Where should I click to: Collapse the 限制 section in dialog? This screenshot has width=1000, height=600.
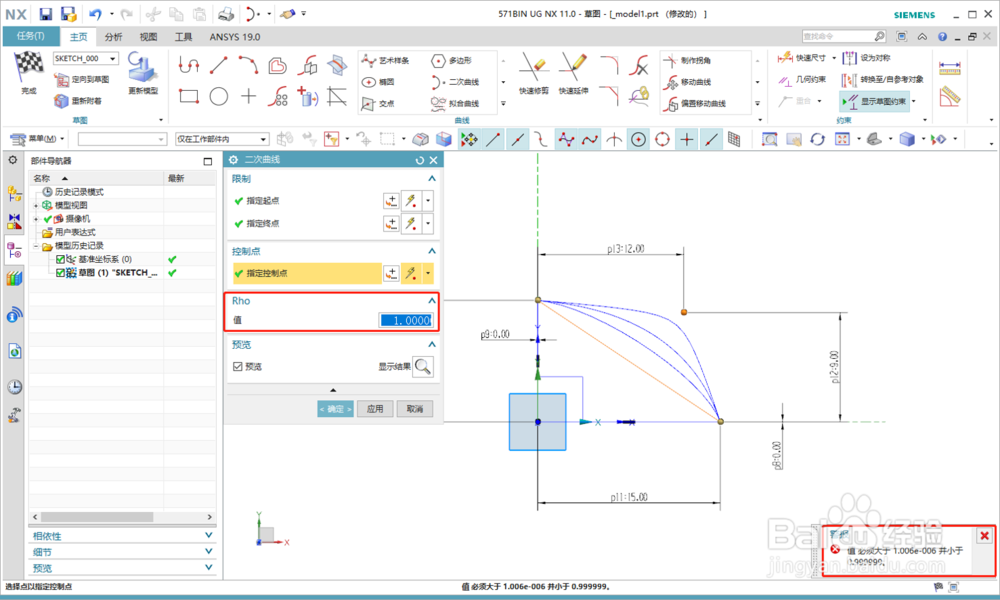[x=432, y=179]
